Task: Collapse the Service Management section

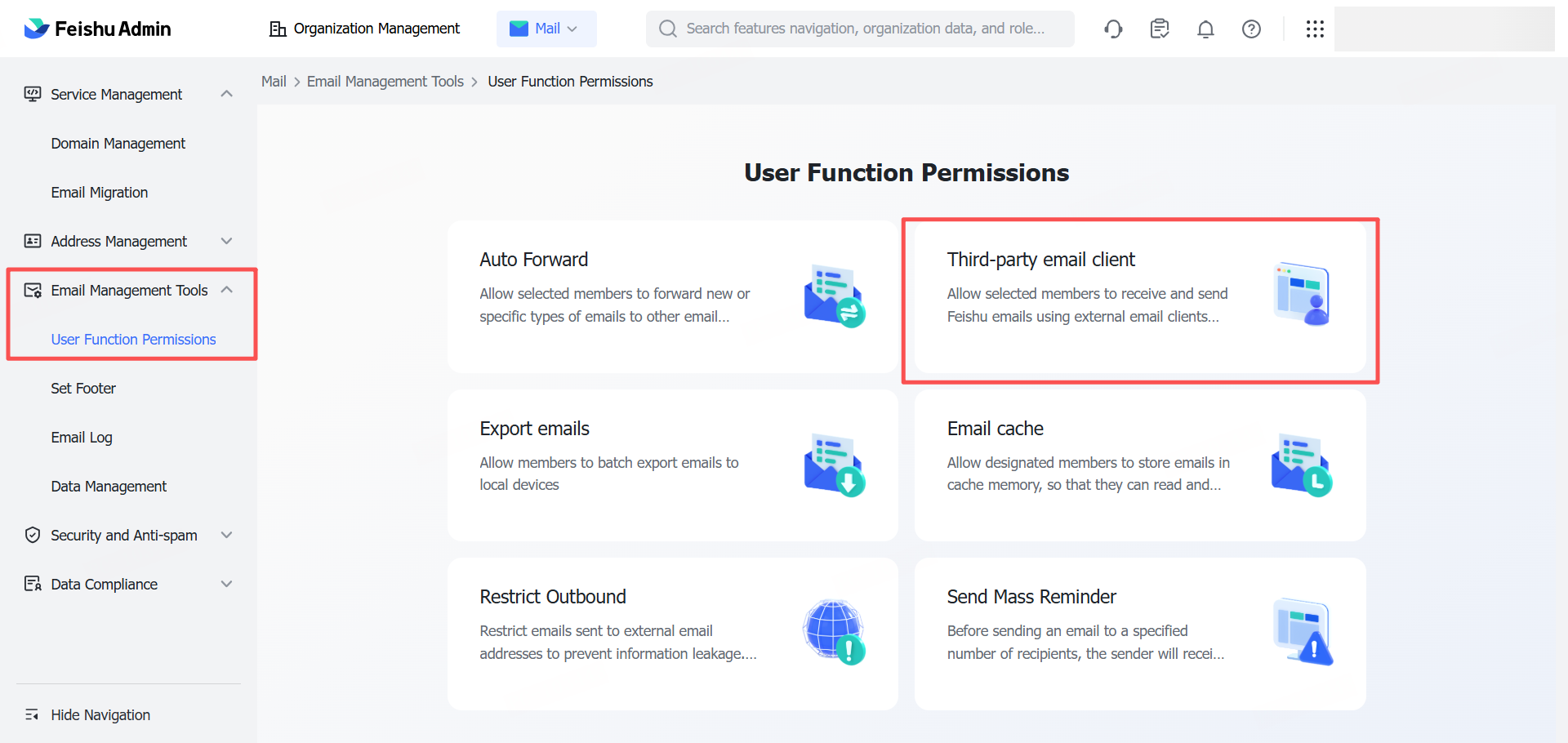Action: (227, 94)
